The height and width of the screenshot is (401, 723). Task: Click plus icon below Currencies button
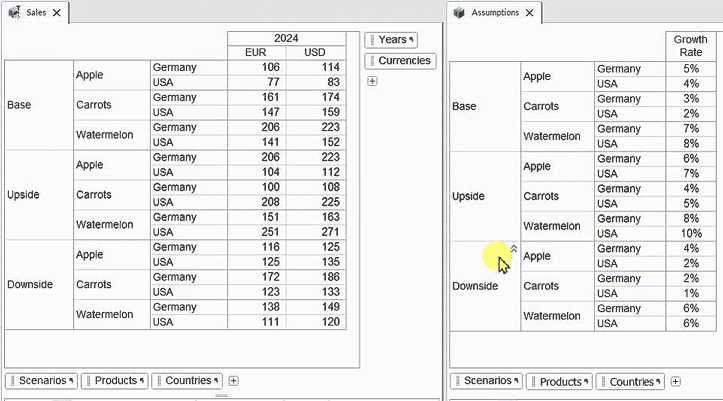point(372,81)
